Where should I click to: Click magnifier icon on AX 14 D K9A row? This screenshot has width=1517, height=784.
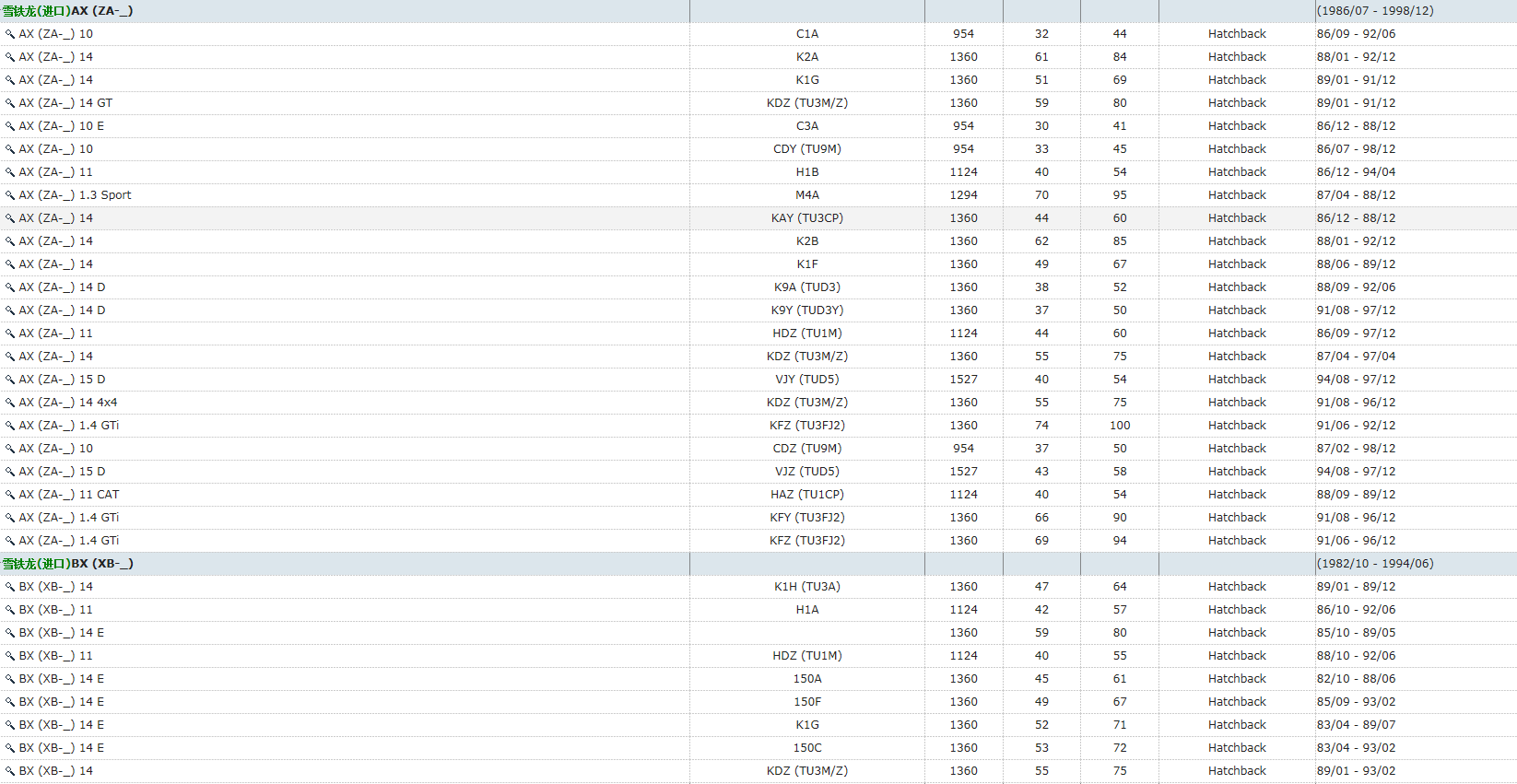[10, 287]
